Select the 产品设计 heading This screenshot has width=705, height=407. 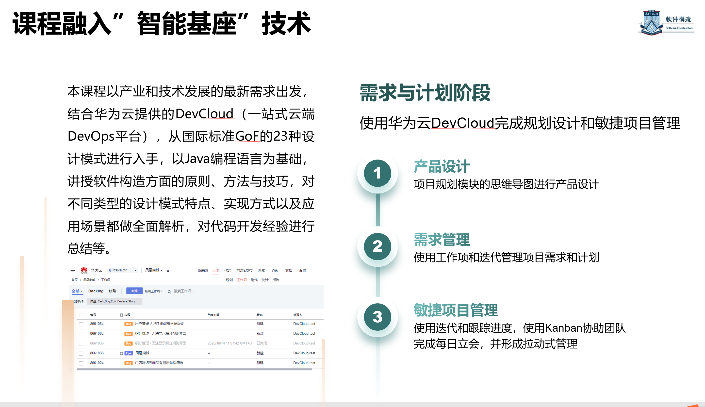[x=442, y=166]
